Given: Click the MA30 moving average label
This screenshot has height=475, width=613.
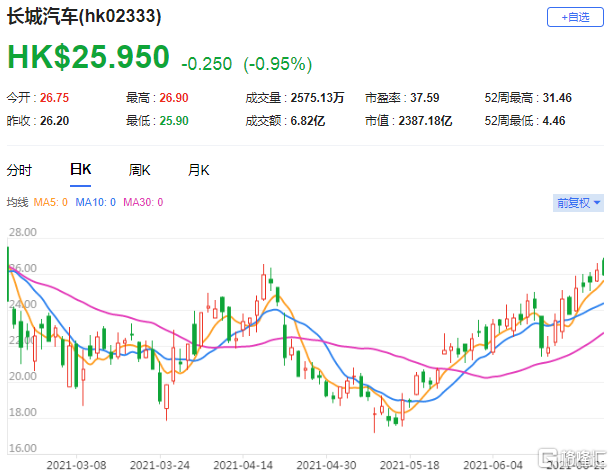Looking at the screenshot, I should [143, 203].
